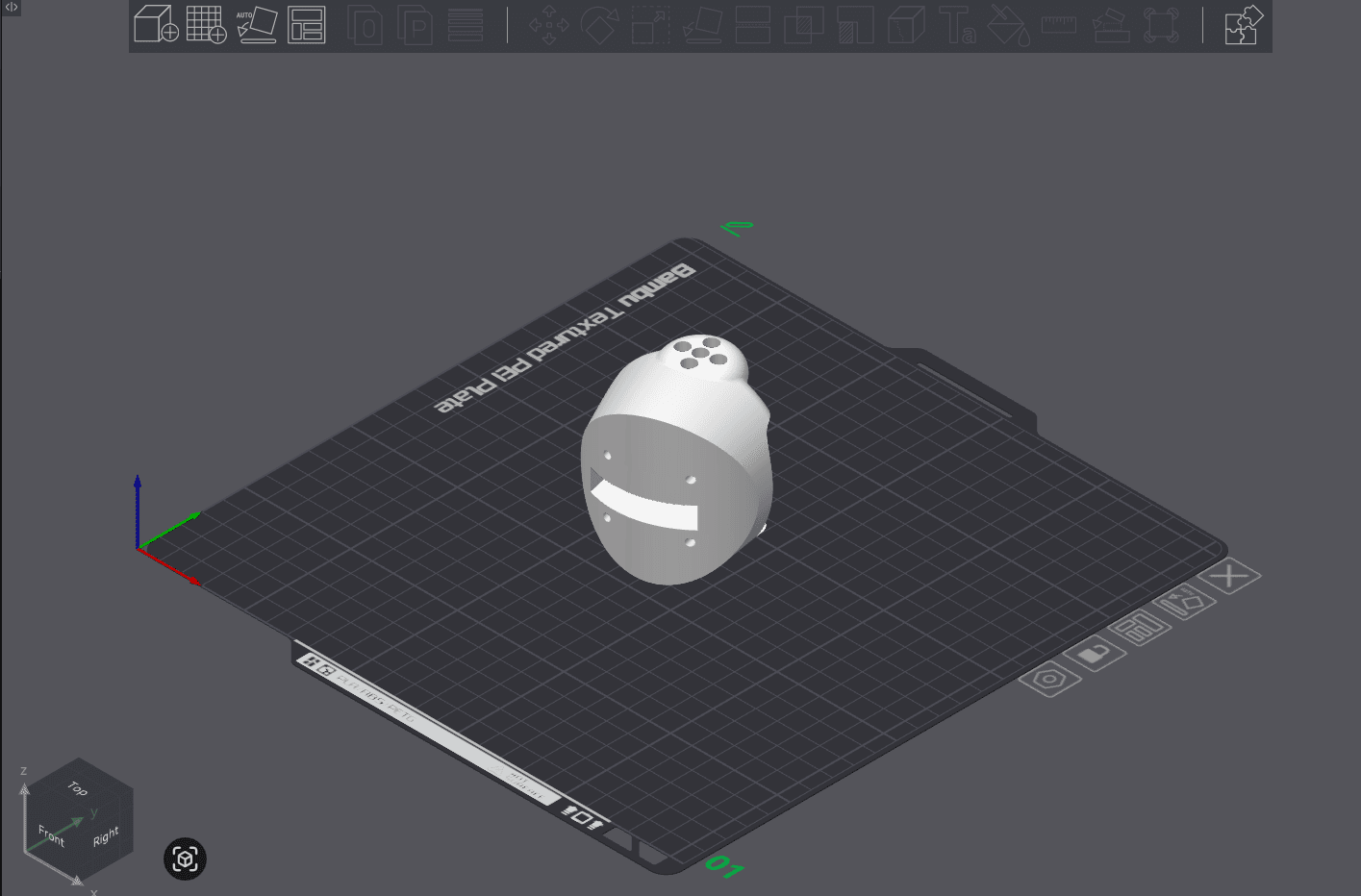This screenshot has height=896, width=1361.
Task: Activate the Lay on face tool
Action: [x=701, y=26]
